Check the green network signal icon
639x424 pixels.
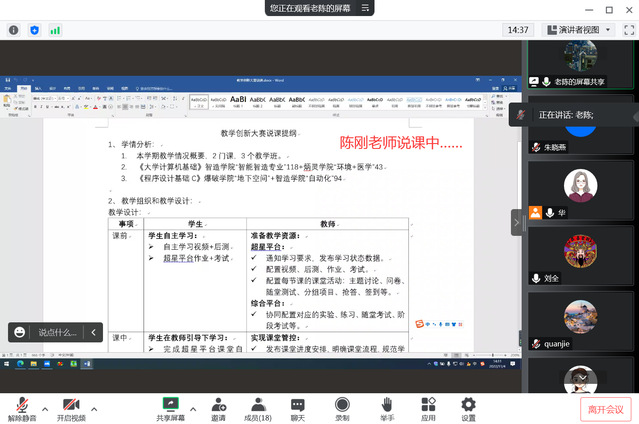(x=55, y=30)
